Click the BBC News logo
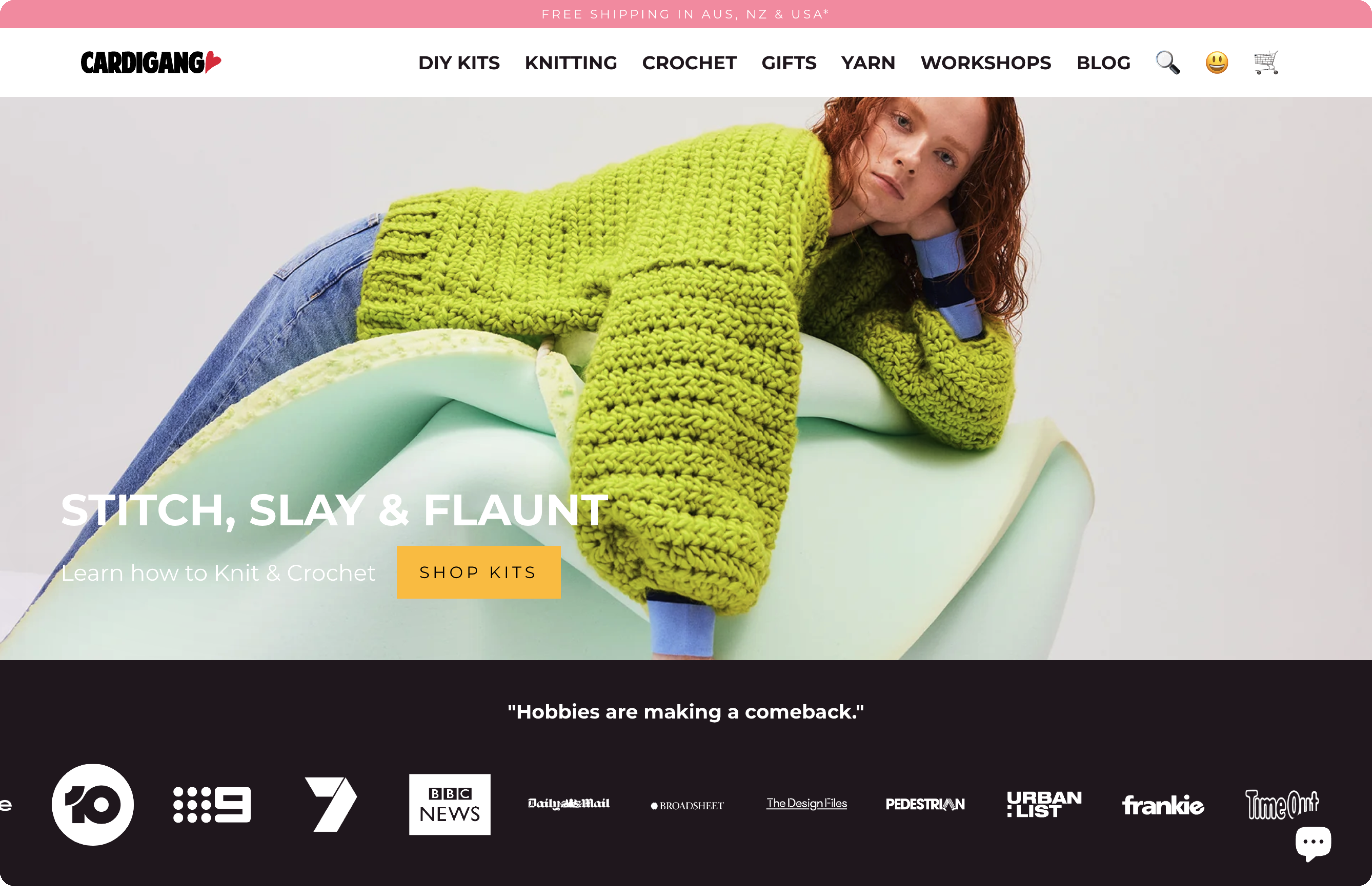 (450, 804)
